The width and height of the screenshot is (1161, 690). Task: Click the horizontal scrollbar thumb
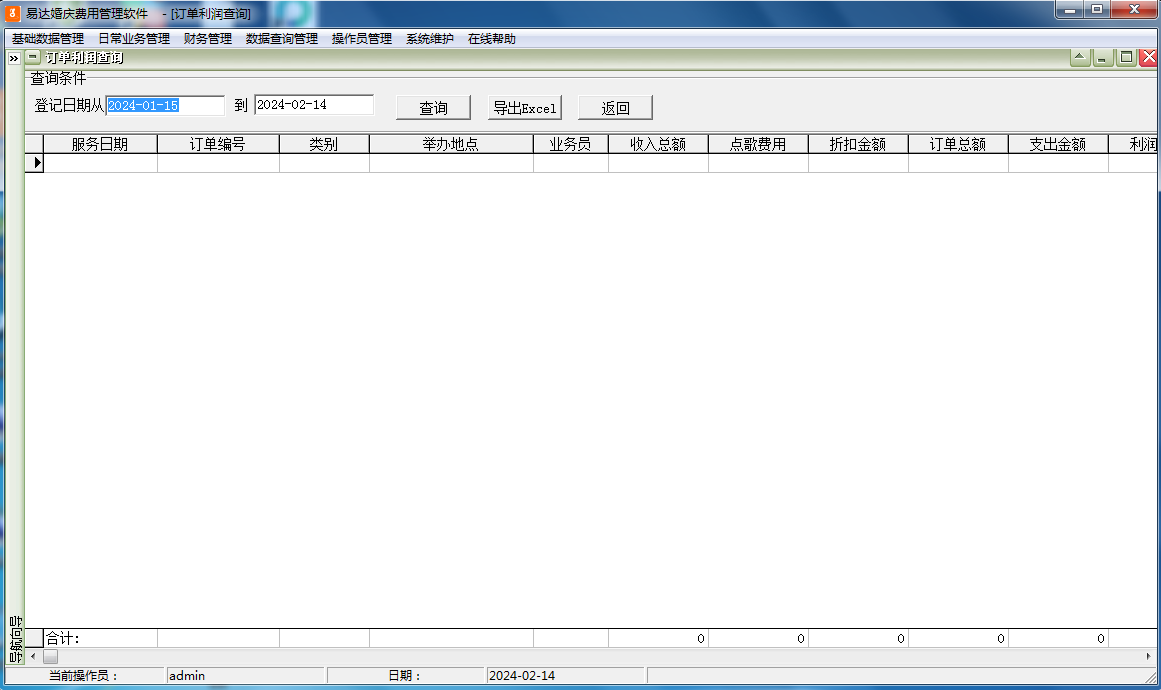coord(50,657)
